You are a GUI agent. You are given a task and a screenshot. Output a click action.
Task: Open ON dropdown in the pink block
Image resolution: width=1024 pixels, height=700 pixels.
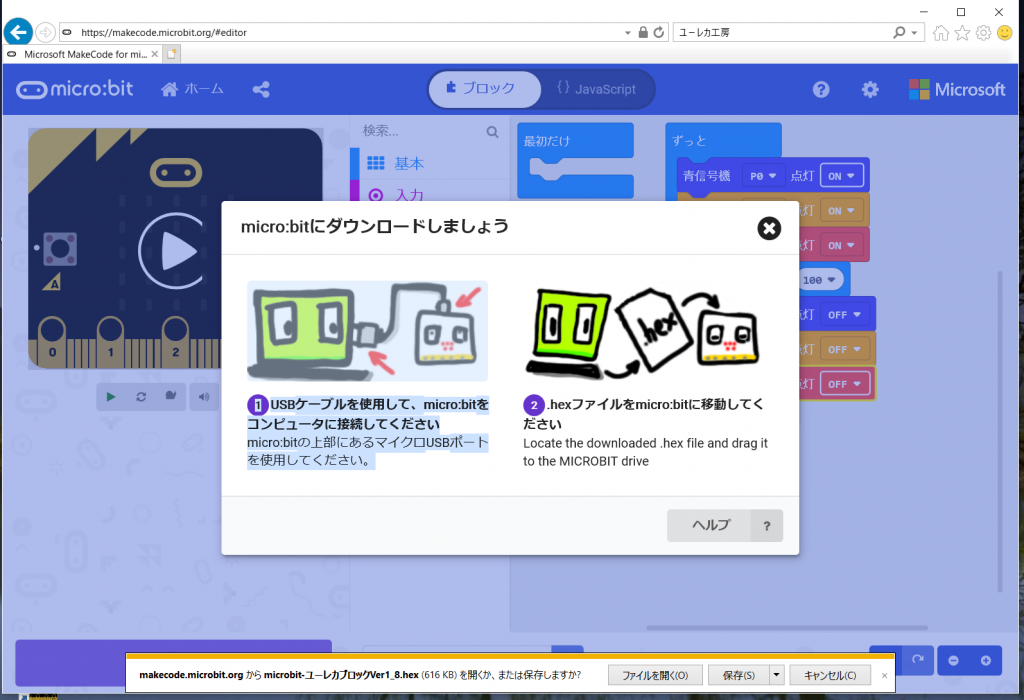point(842,246)
